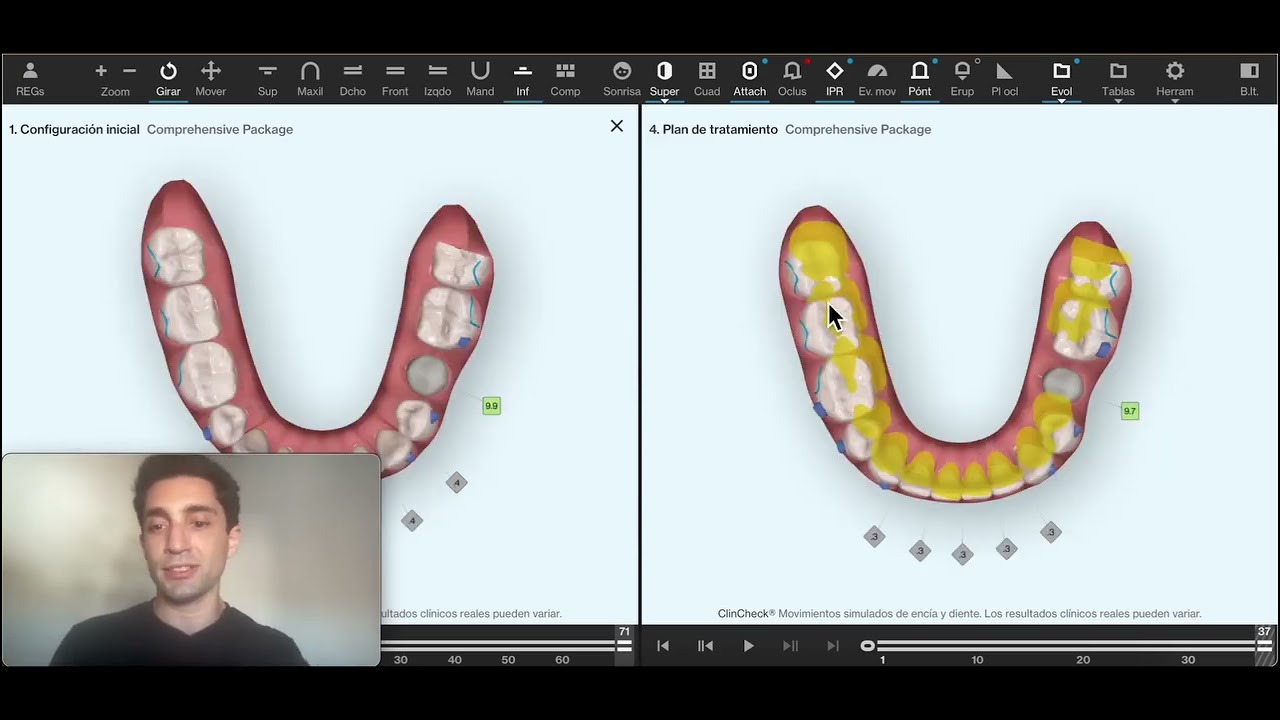Click the stage slider handle at 1
The image size is (1280, 720).
[867, 646]
